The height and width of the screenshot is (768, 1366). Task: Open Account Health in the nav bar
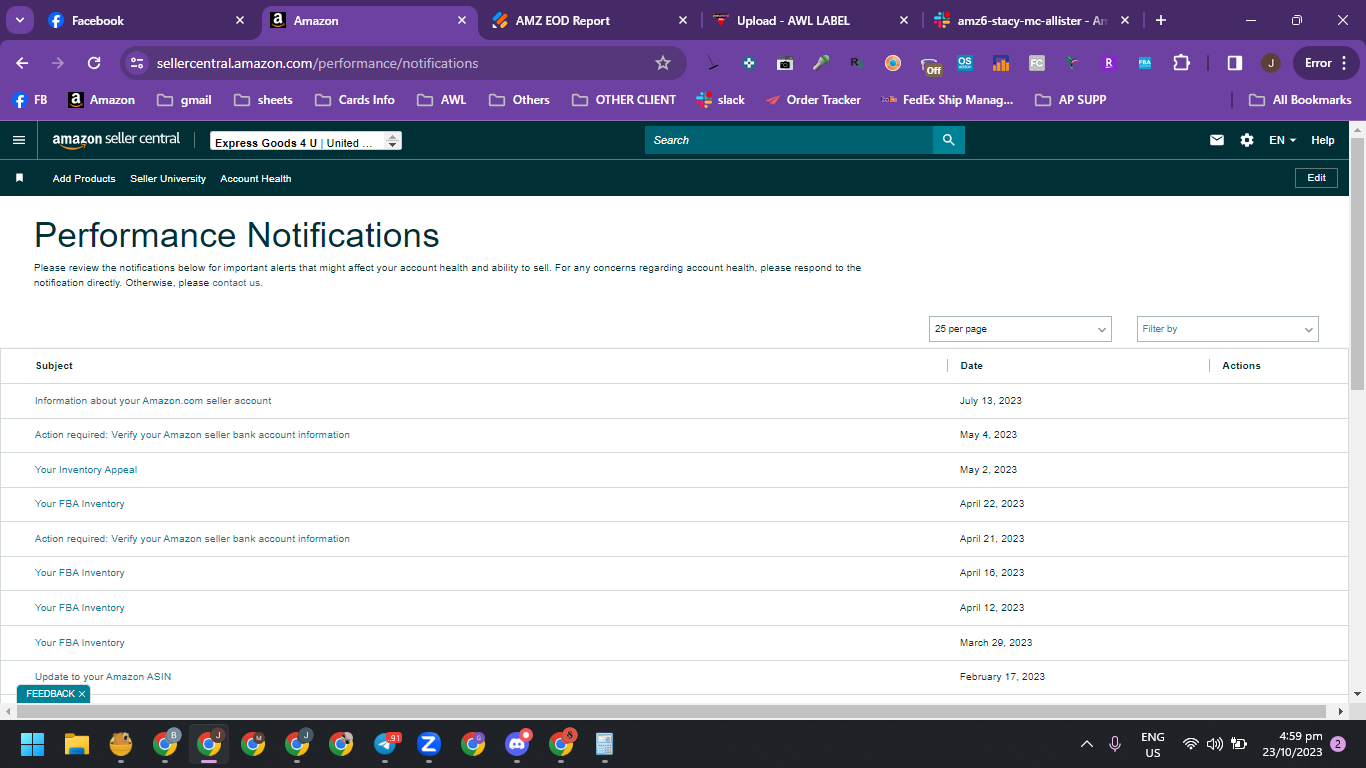coord(256,178)
